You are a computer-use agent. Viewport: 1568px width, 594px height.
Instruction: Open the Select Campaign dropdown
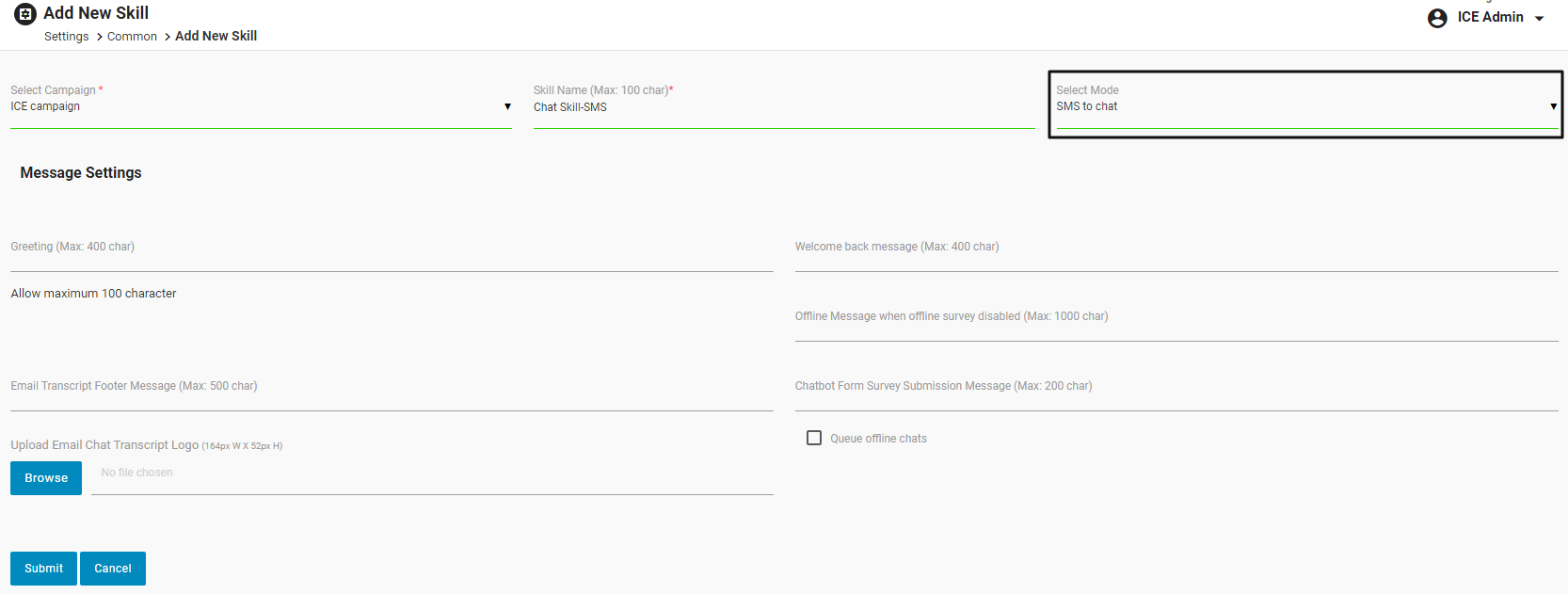pos(261,107)
